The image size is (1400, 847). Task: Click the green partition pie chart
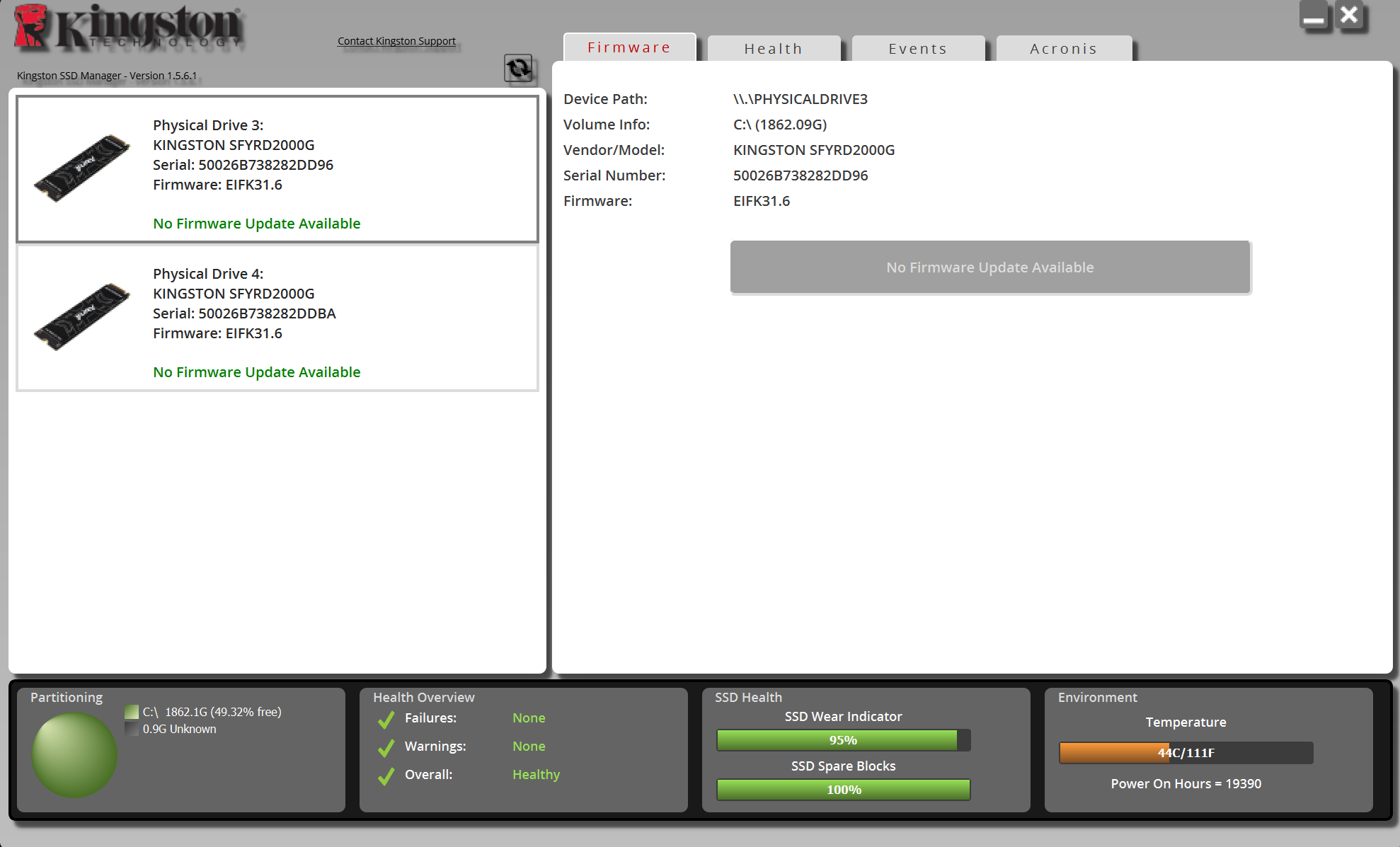pyautogui.click(x=74, y=755)
